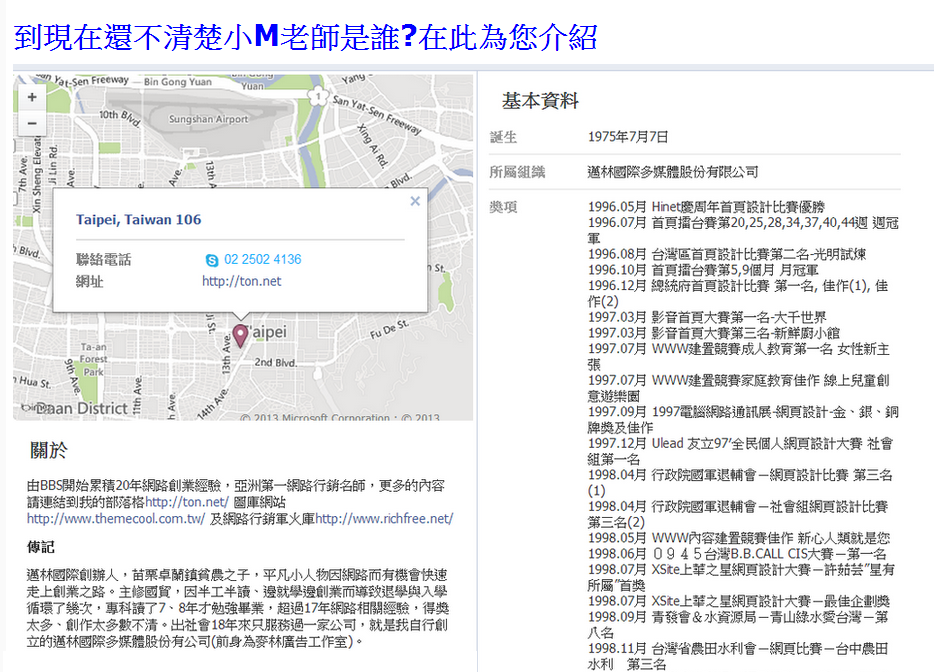Click the Sungshan Airport label on map
934x672 pixels.
tap(208, 119)
